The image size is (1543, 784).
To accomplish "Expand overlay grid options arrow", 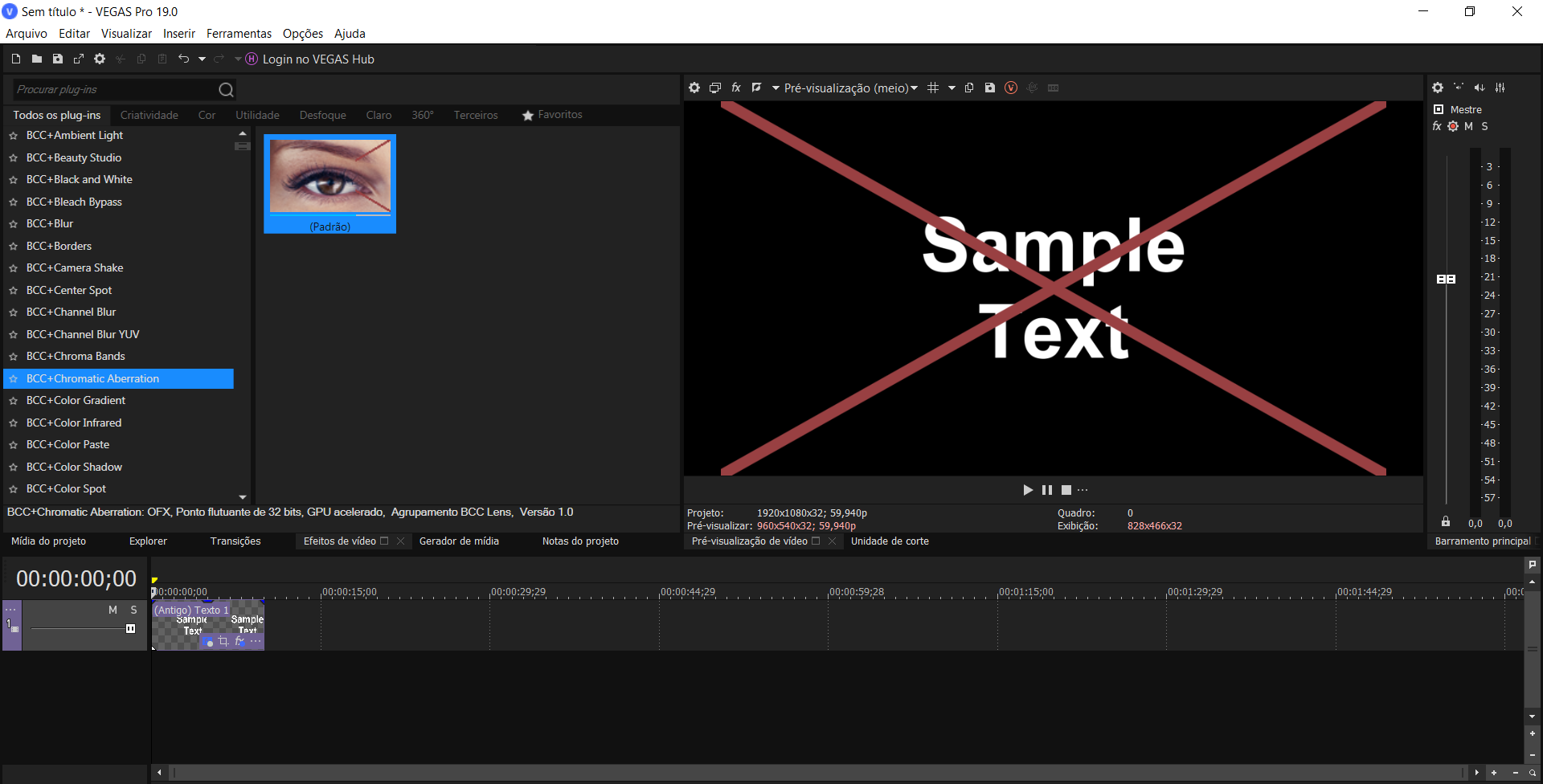I will coord(952,88).
